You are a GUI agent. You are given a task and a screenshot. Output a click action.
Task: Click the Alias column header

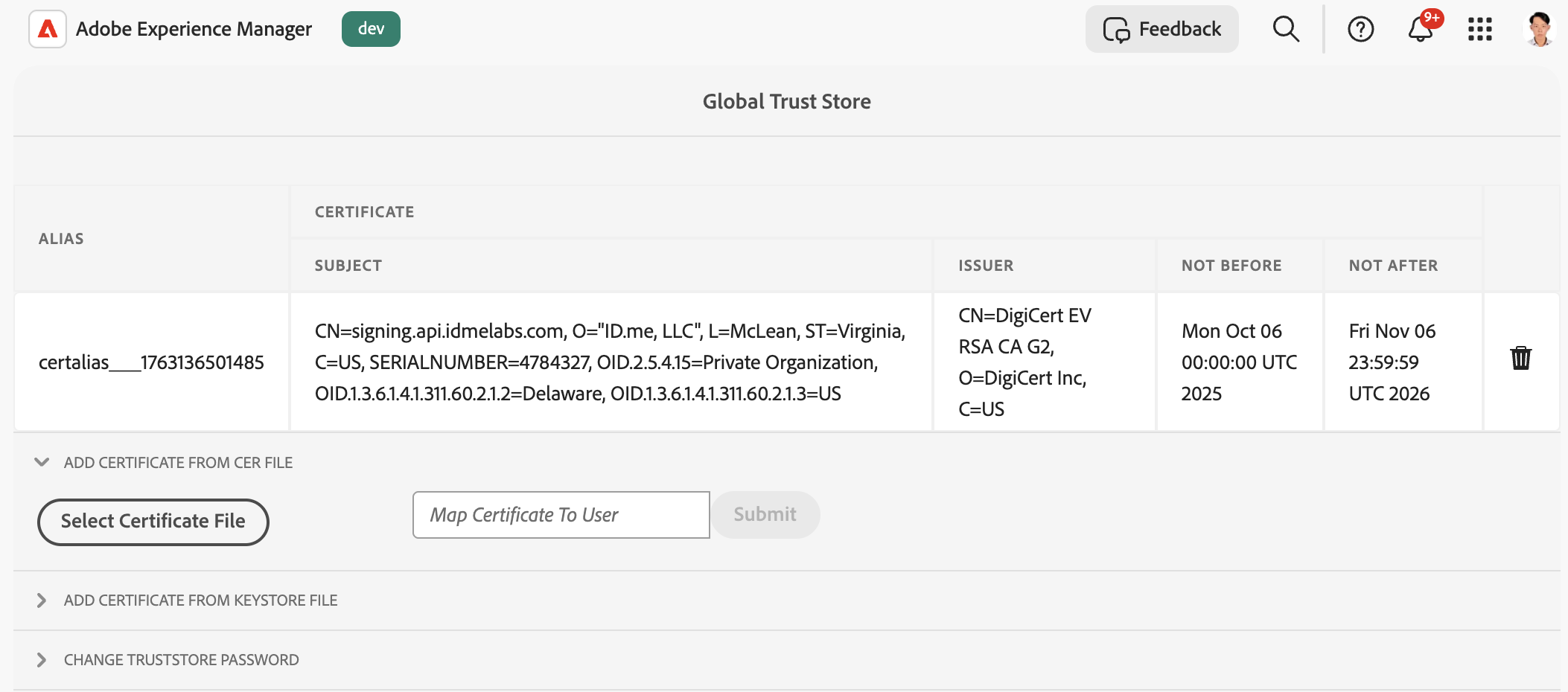click(61, 239)
